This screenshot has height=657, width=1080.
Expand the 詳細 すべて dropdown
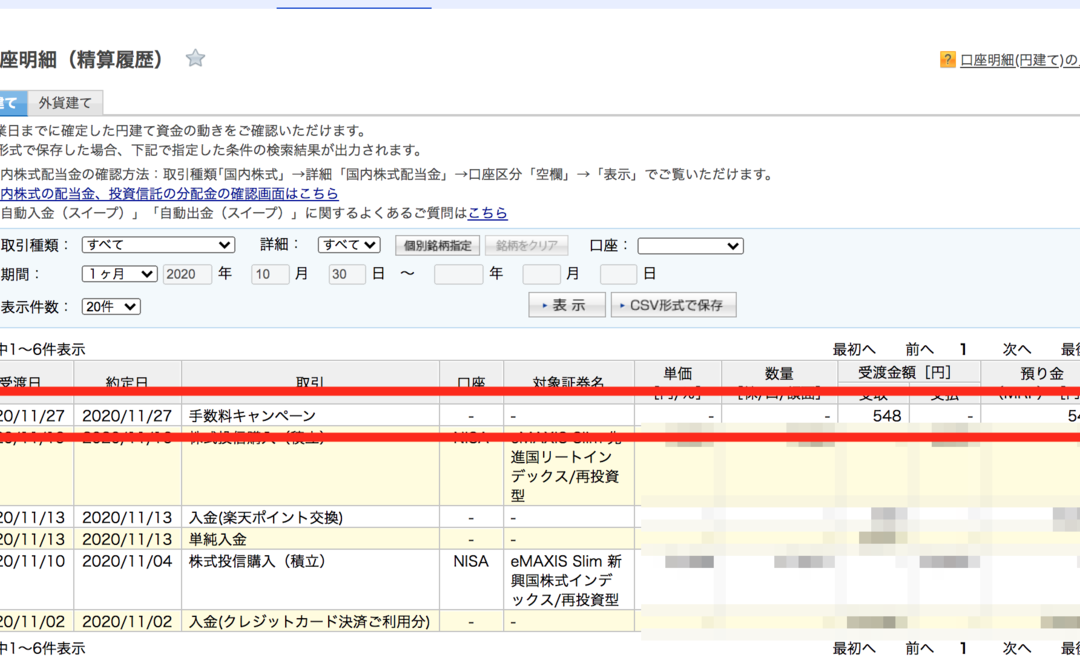point(349,245)
